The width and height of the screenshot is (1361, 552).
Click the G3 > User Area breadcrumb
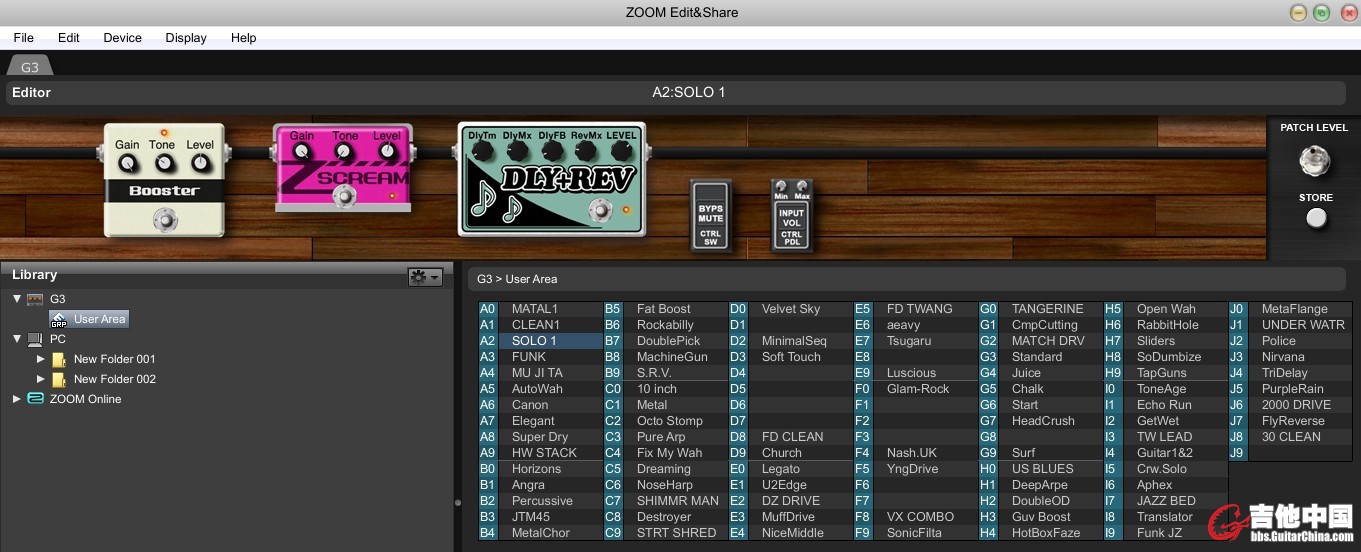click(x=517, y=279)
